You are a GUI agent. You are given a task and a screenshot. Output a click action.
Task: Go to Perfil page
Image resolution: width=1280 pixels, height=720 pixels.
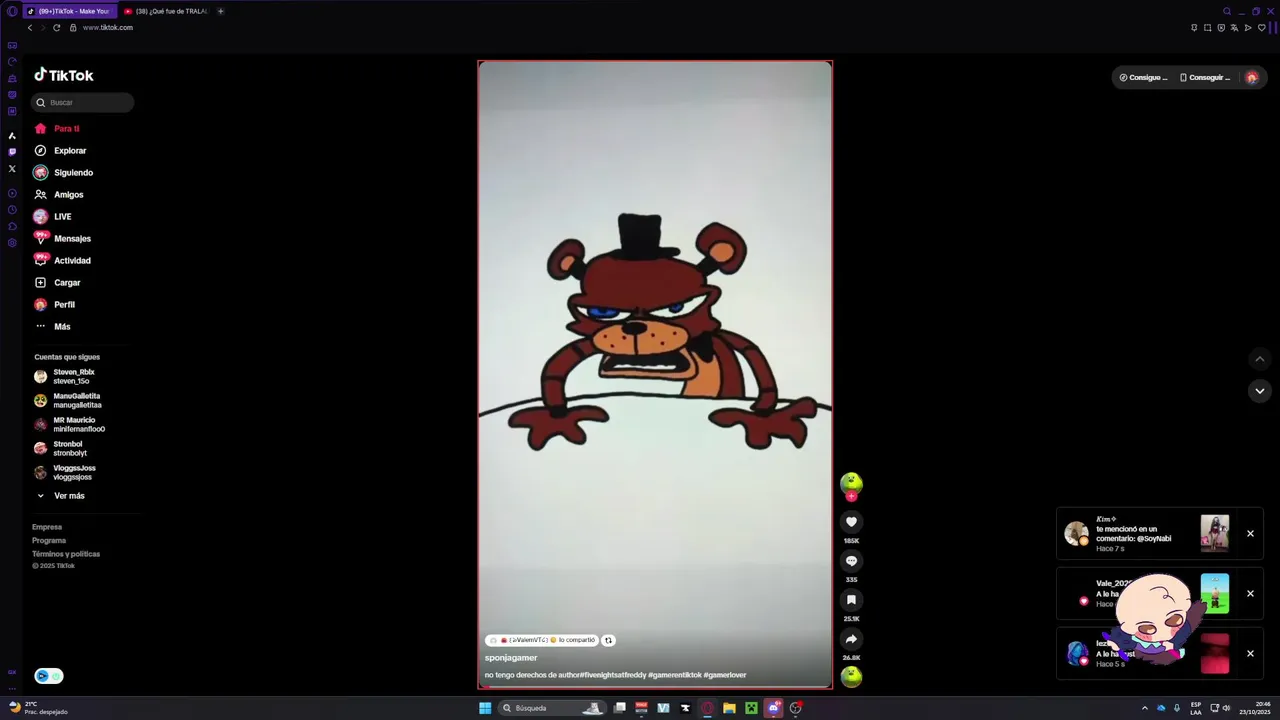[55, 305]
